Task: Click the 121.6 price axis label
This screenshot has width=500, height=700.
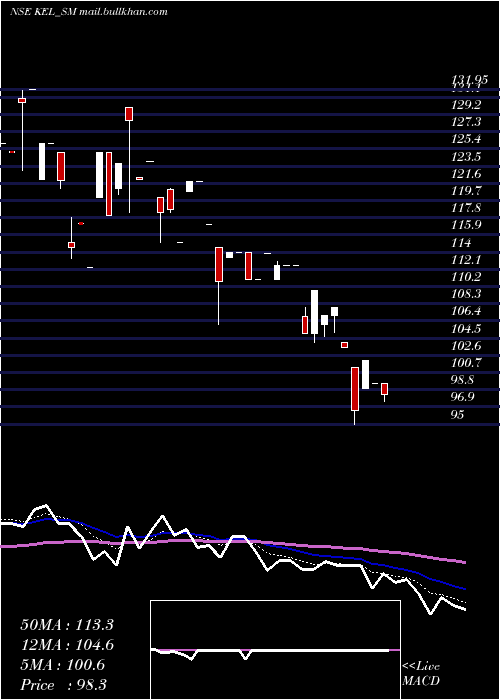Action: click(466, 174)
